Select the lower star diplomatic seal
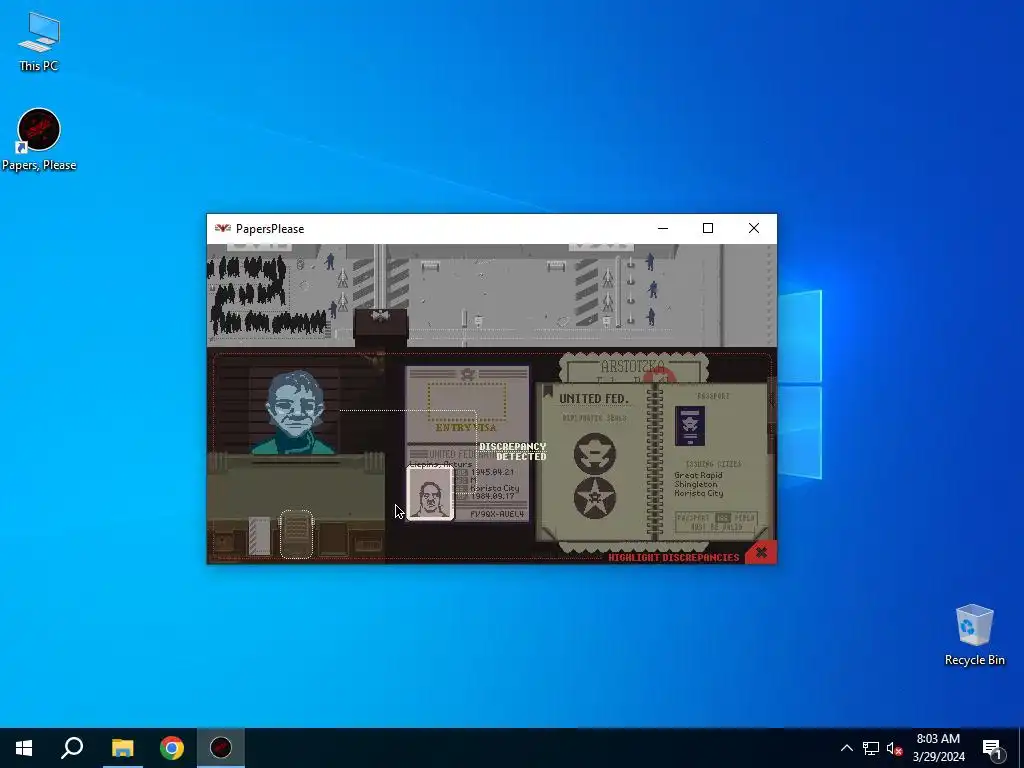1024x768 pixels. click(x=594, y=498)
